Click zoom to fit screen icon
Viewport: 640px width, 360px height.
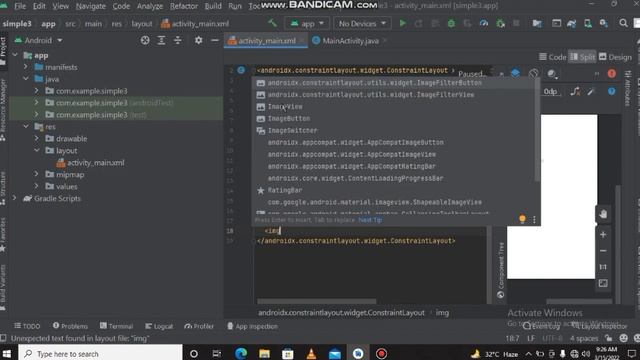[x=603, y=283]
